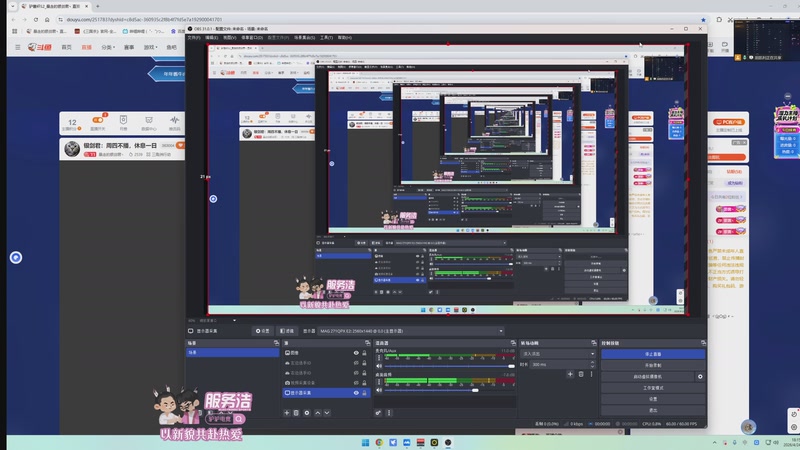The height and width of the screenshot is (450, 800).
Task: Open advanced audio properties in mixer footer
Action: pos(378,413)
